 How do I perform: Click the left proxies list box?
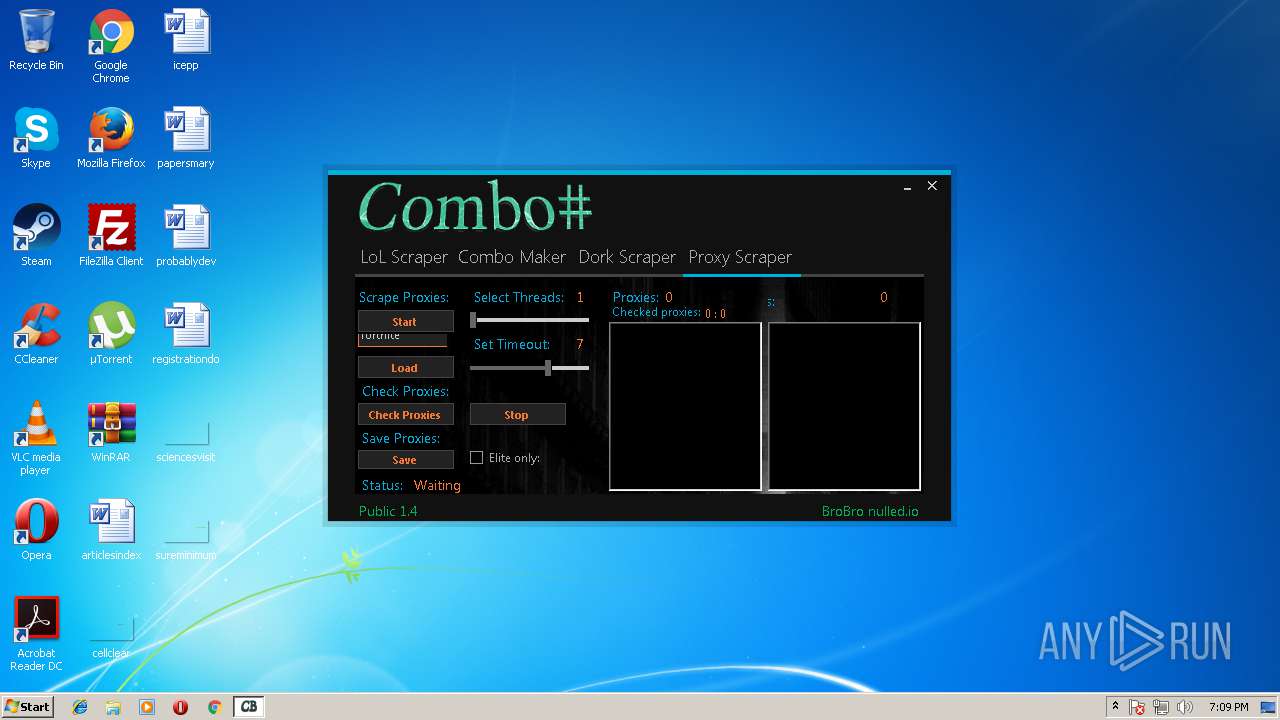tap(685, 407)
